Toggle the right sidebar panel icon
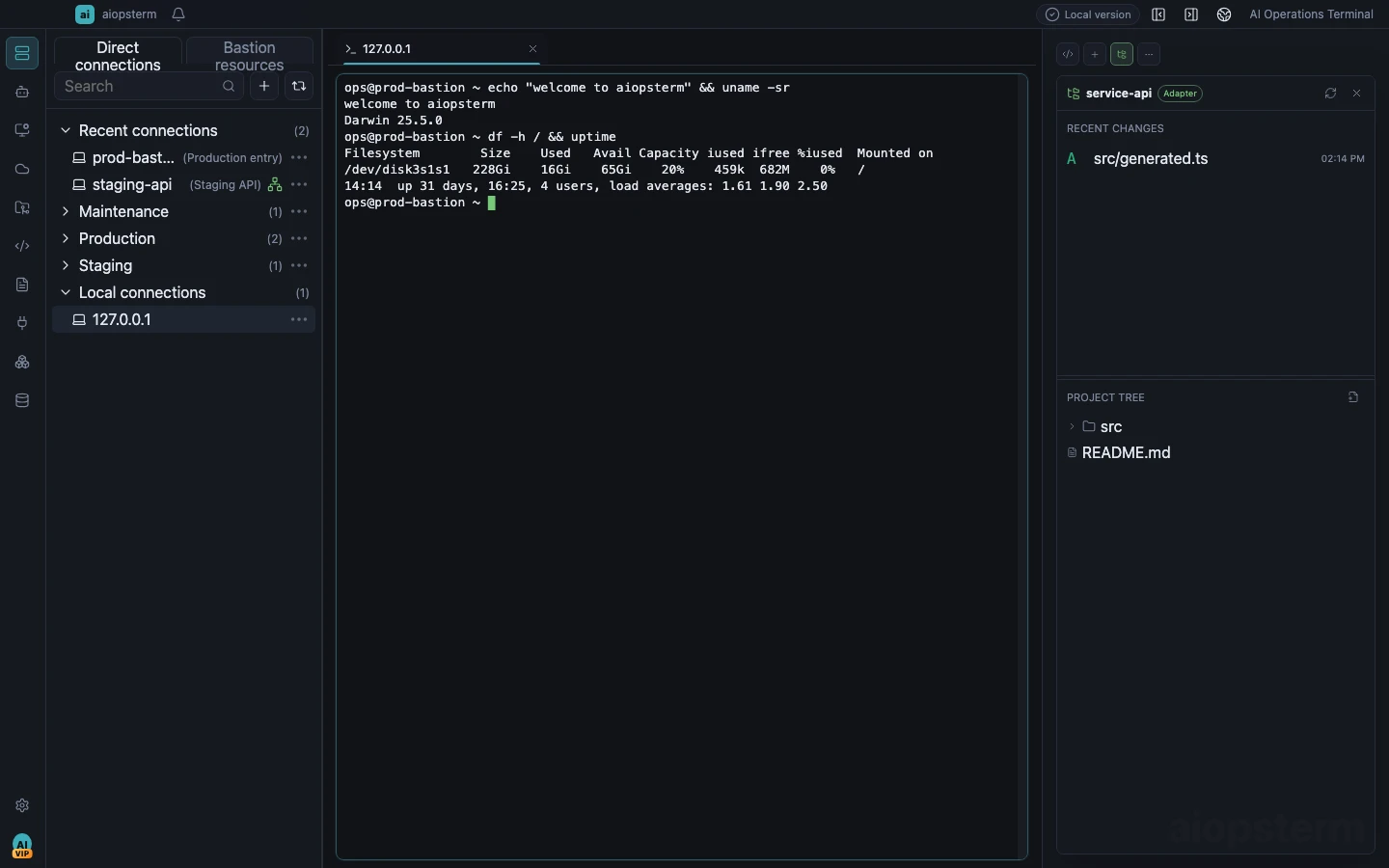 (1191, 14)
